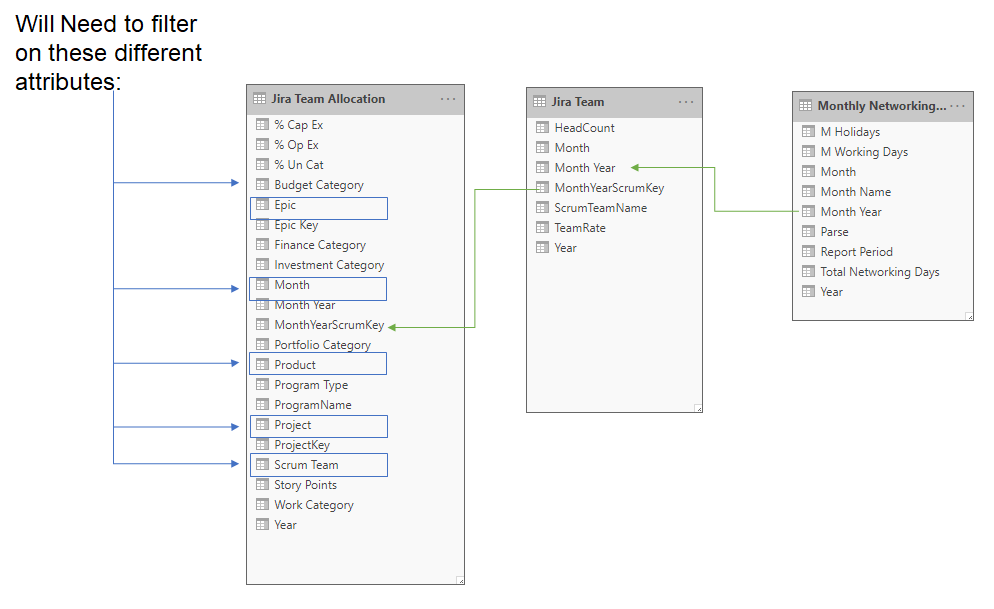This screenshot has width=994, height=609.
Task: Open more options on Jira Team Allocation table
Action: tap(448, 99)
